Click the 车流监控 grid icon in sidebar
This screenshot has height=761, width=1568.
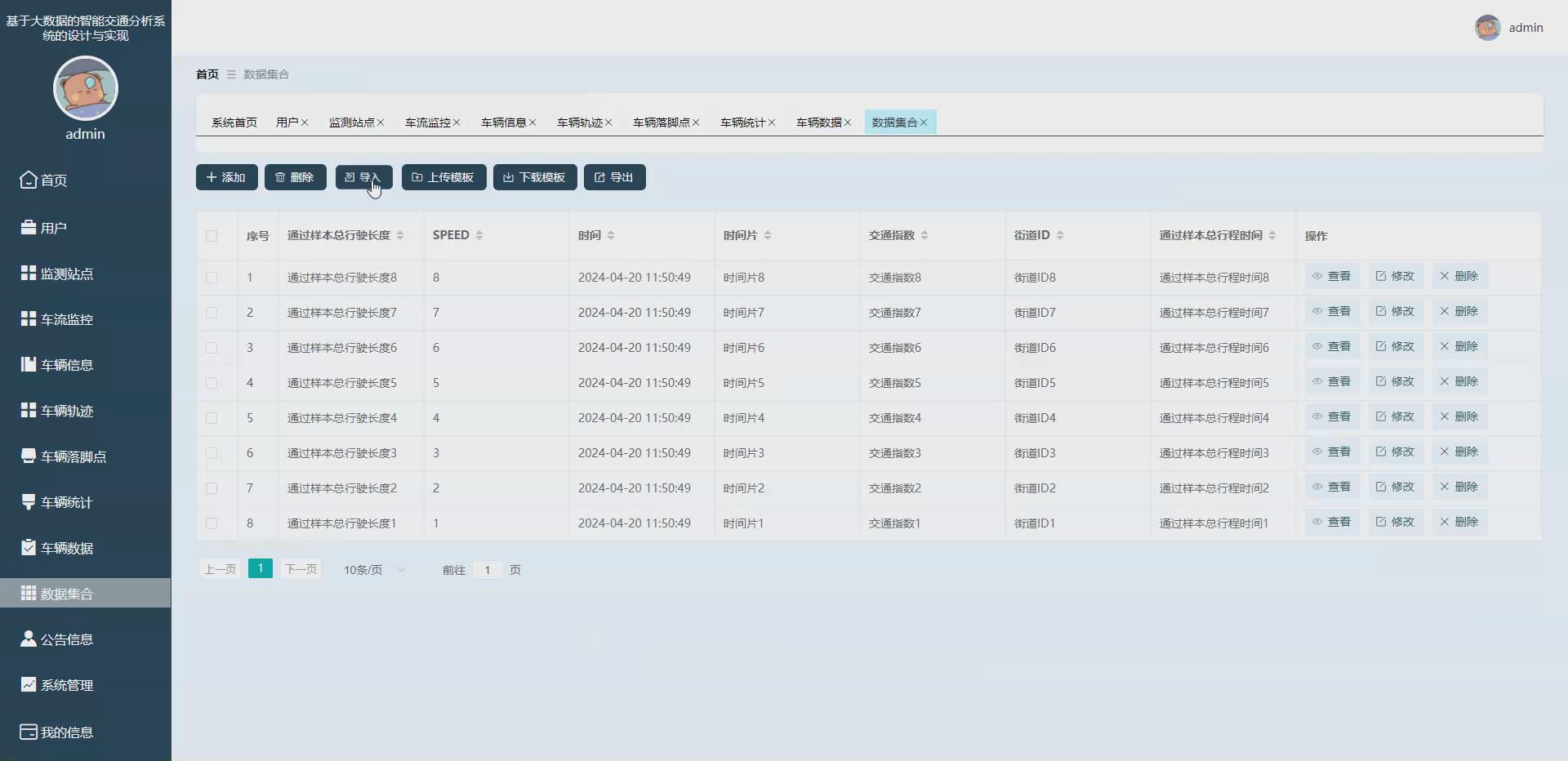tap(29, 318)
